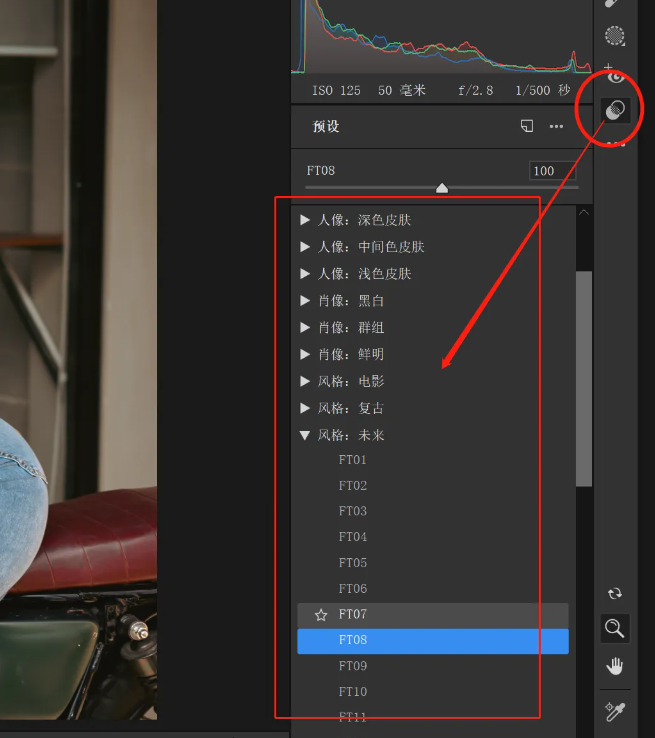Click the create new preset icon
Screen dimensions: 655x738
coord(527,126)
